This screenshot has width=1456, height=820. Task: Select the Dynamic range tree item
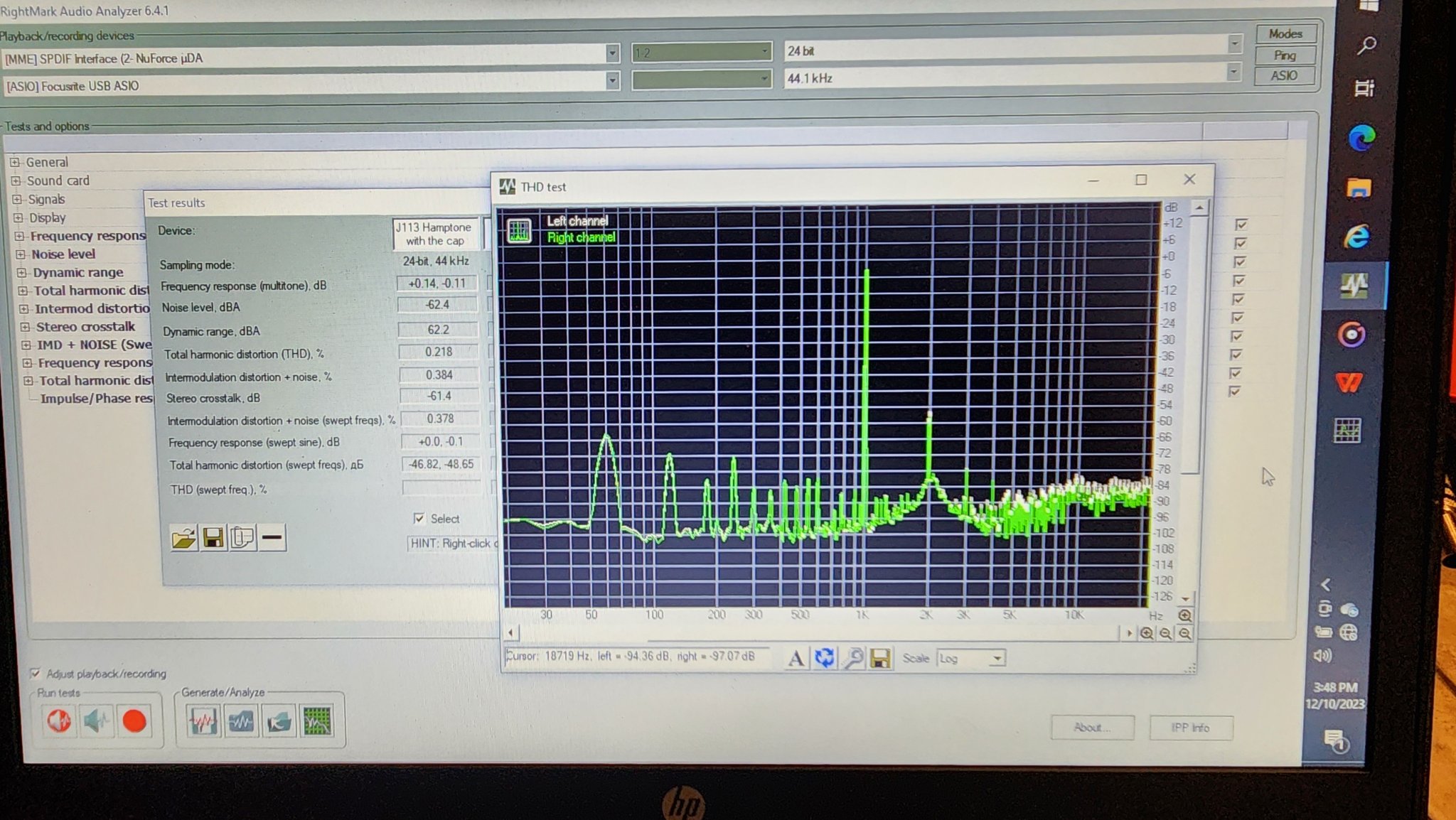[x=78, y=272]
